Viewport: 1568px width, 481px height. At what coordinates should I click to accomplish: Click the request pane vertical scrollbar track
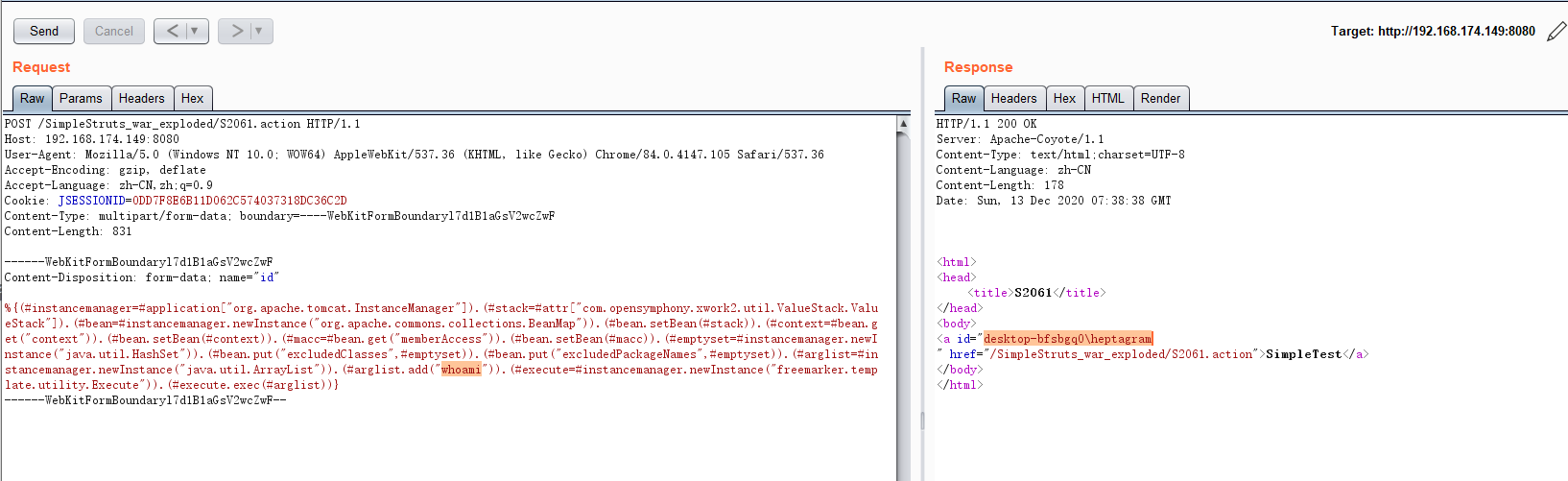click(x=903, y=307)
